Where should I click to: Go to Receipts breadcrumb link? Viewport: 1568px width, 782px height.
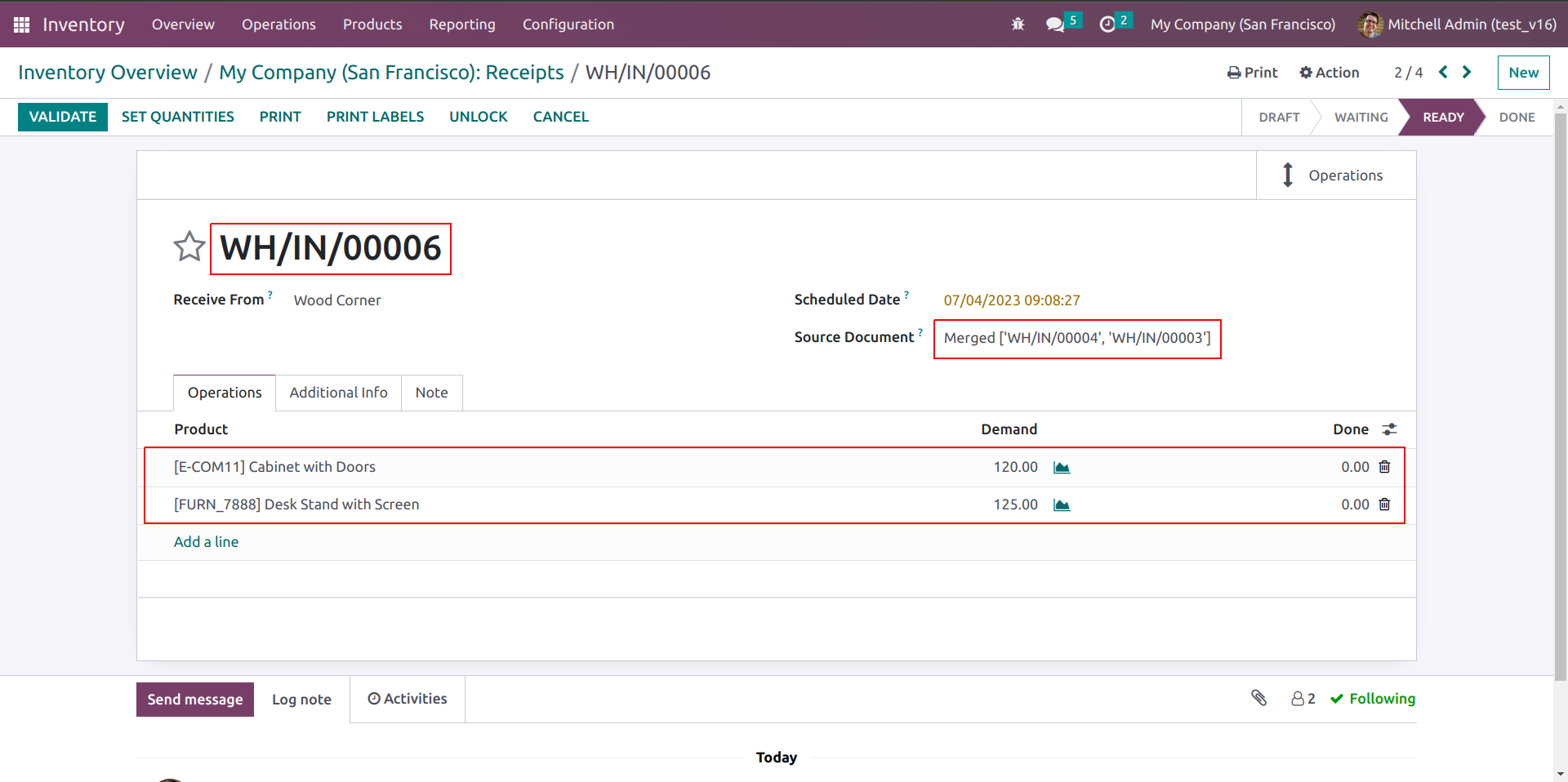(392, 73)
